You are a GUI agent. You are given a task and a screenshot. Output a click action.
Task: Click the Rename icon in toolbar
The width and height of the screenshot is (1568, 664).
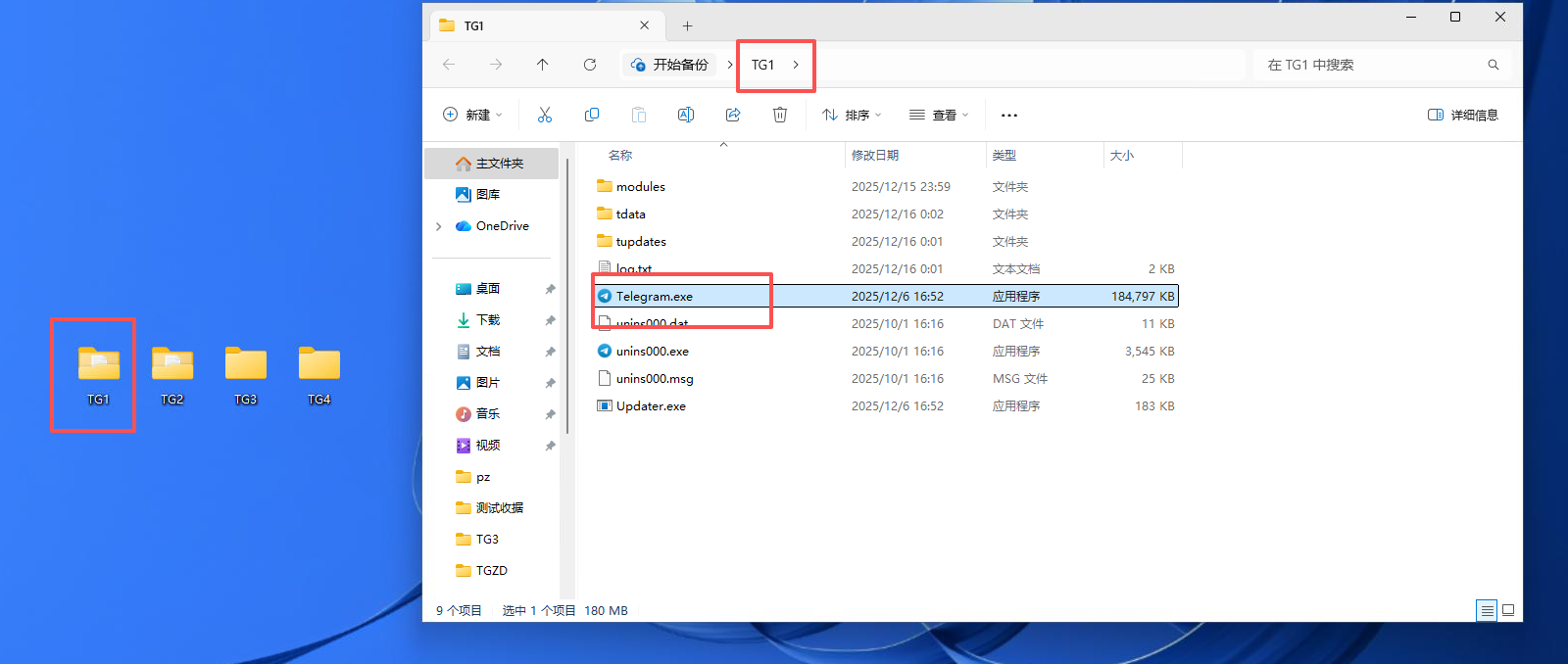[686, 115]
